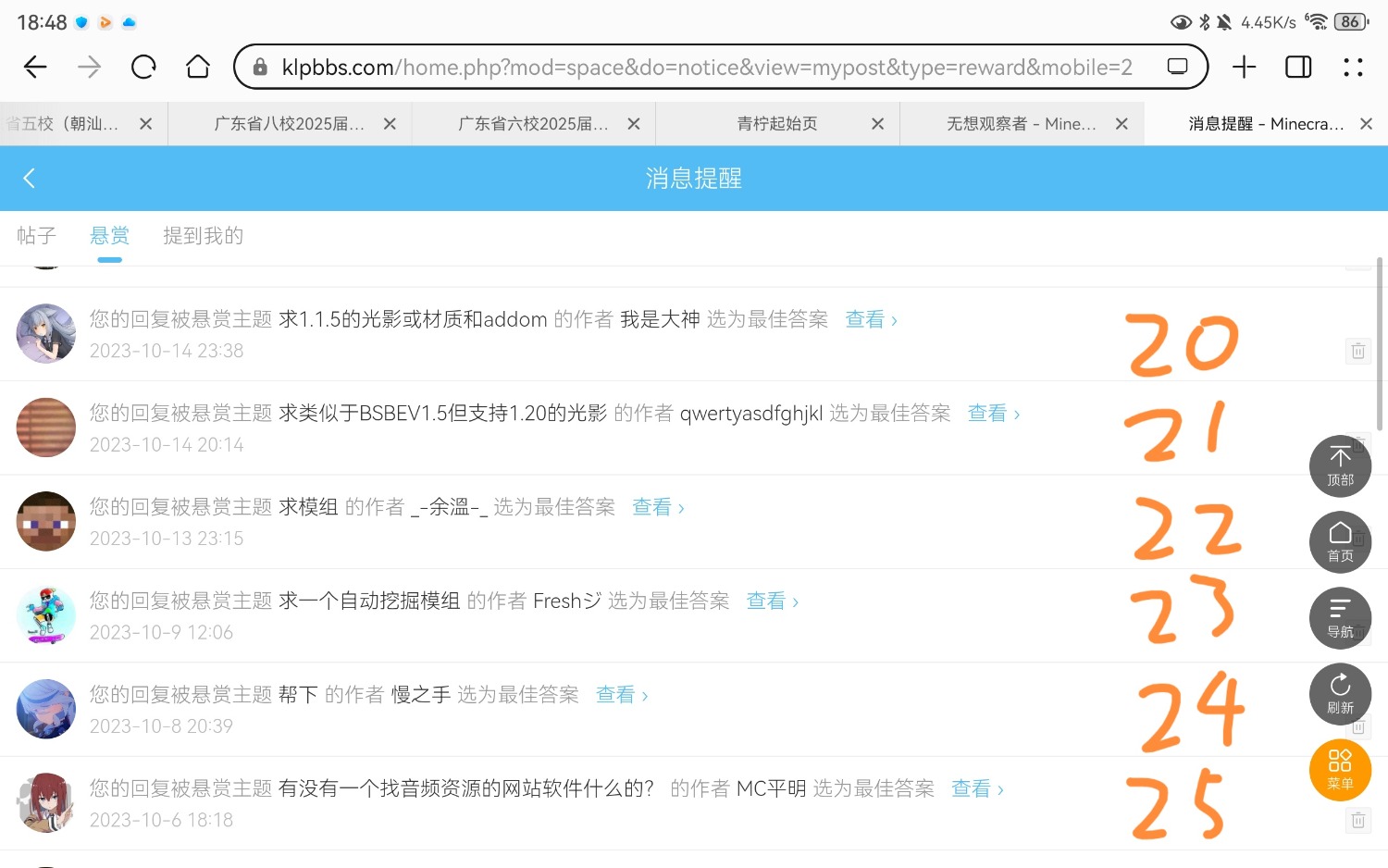Click 查看 for 求1.1.5的光影 notice
This screenshot has height=868, width=1388.
pos(871,319)
